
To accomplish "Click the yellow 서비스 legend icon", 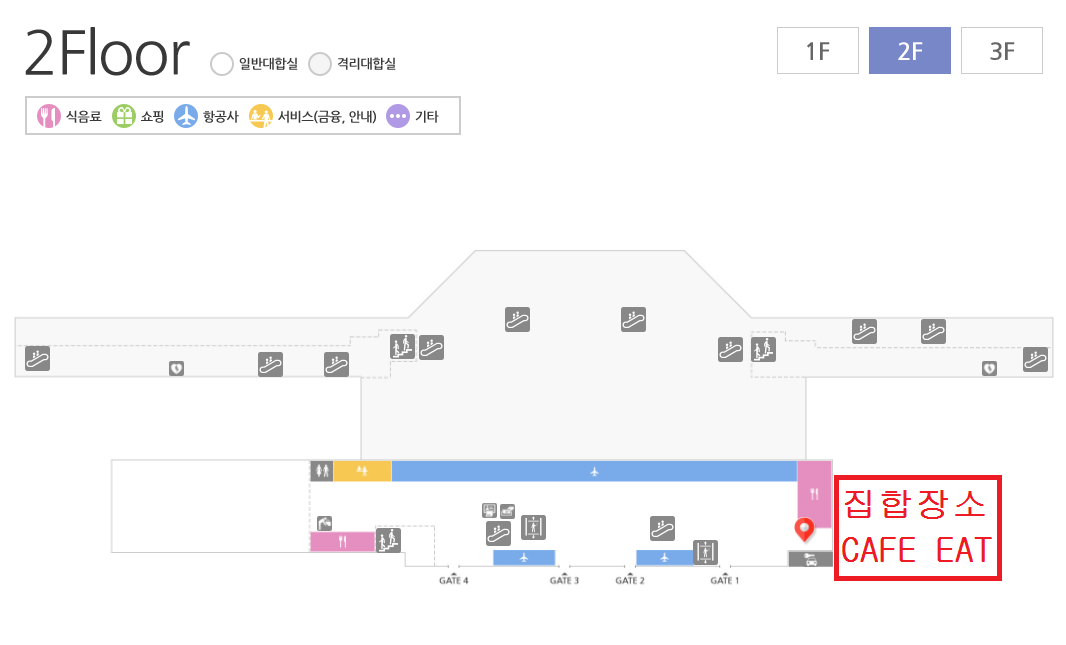I will 261,116.
